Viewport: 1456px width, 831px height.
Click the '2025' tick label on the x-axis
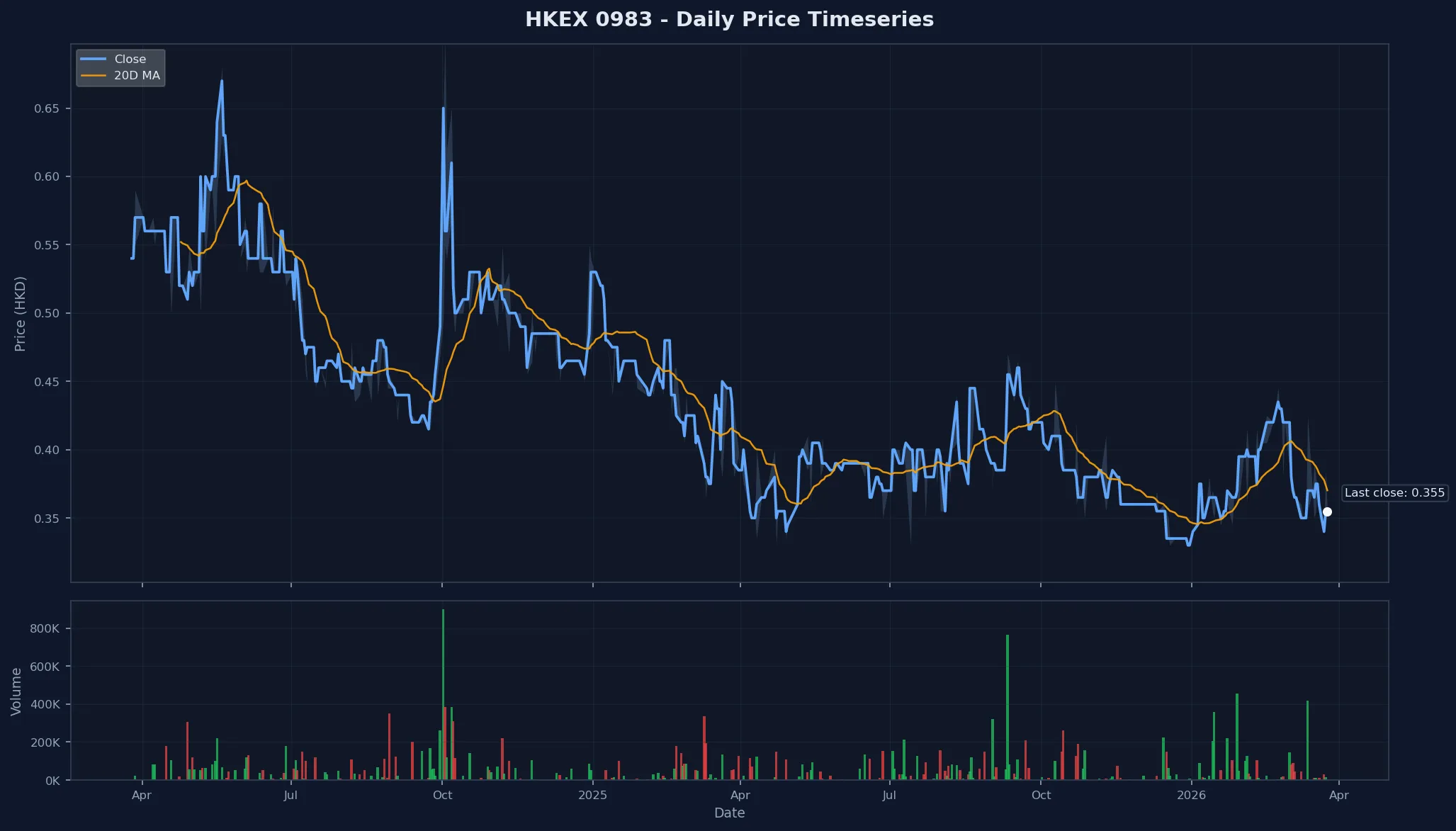pos(592,795)
